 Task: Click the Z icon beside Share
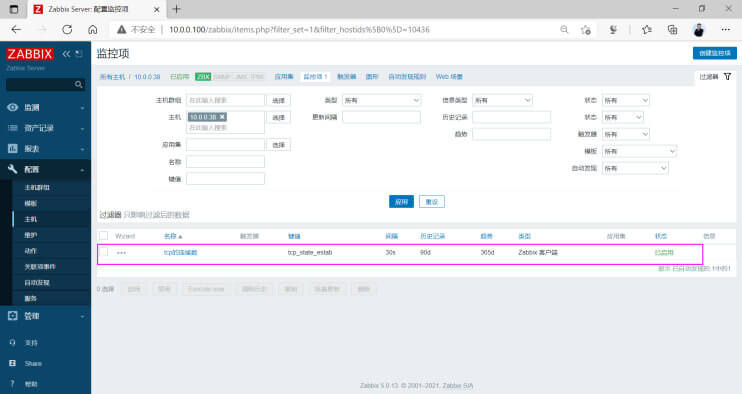(13, 363)
